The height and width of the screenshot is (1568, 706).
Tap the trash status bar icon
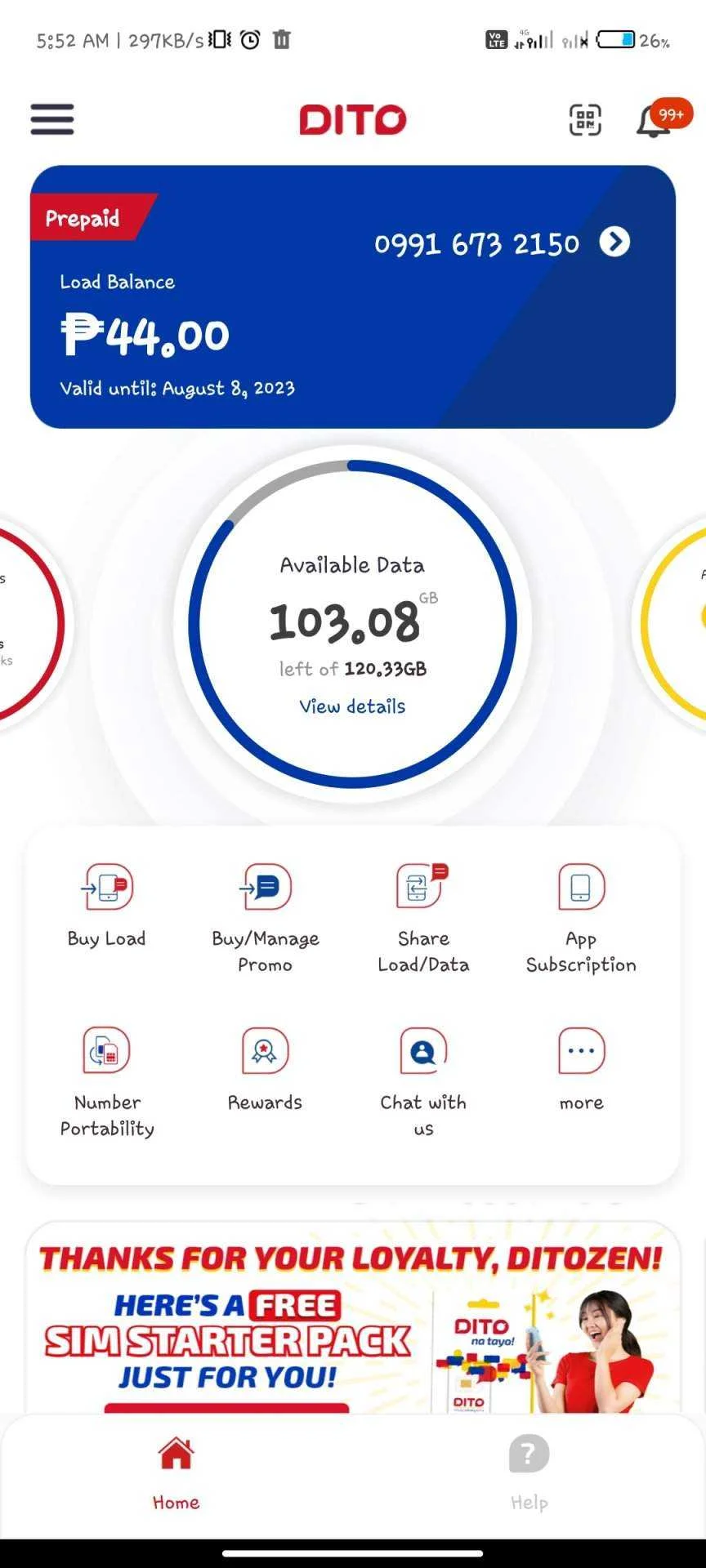[x=281, y=39]
